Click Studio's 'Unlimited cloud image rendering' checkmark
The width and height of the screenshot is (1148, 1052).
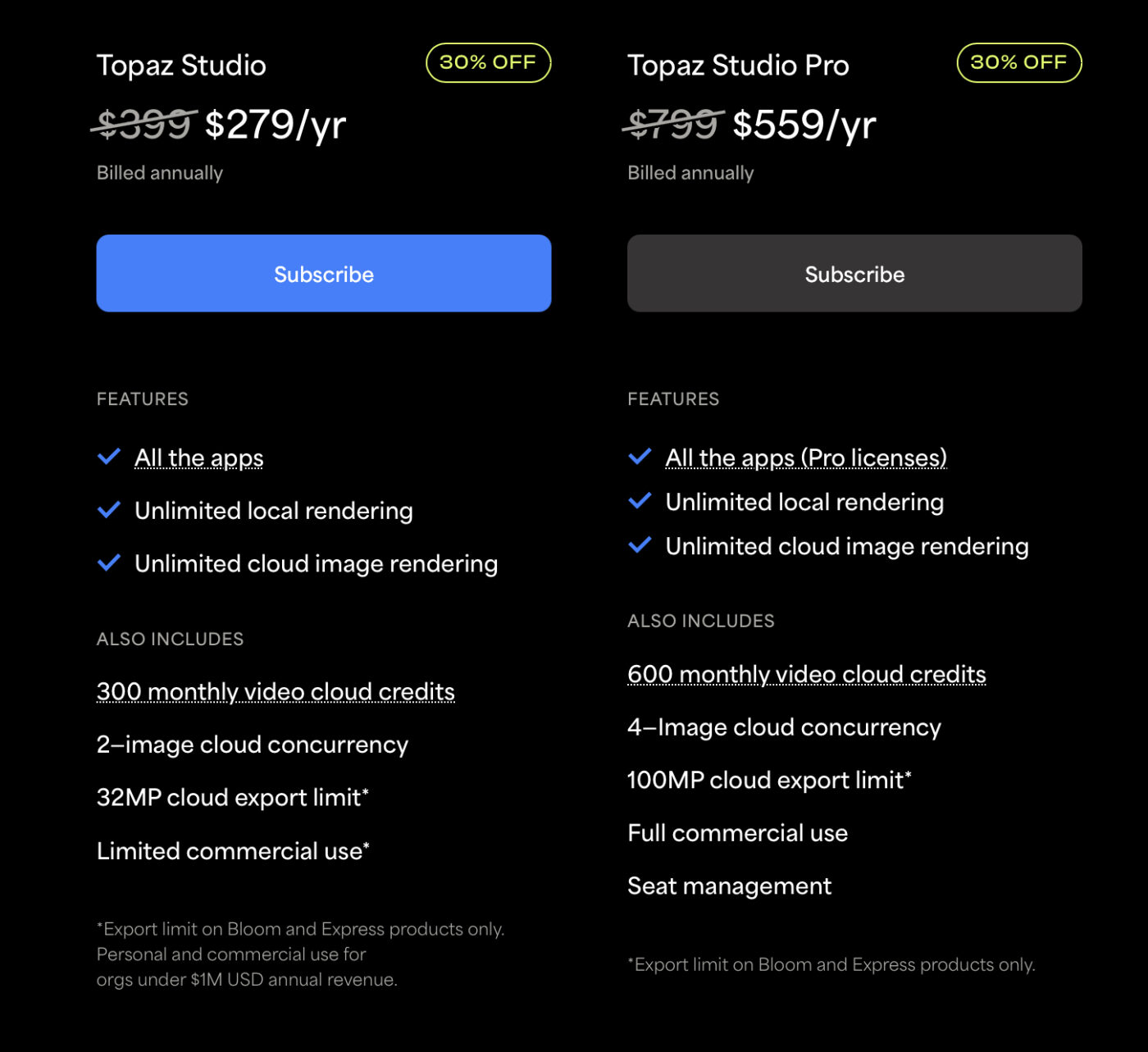(109, 563)
